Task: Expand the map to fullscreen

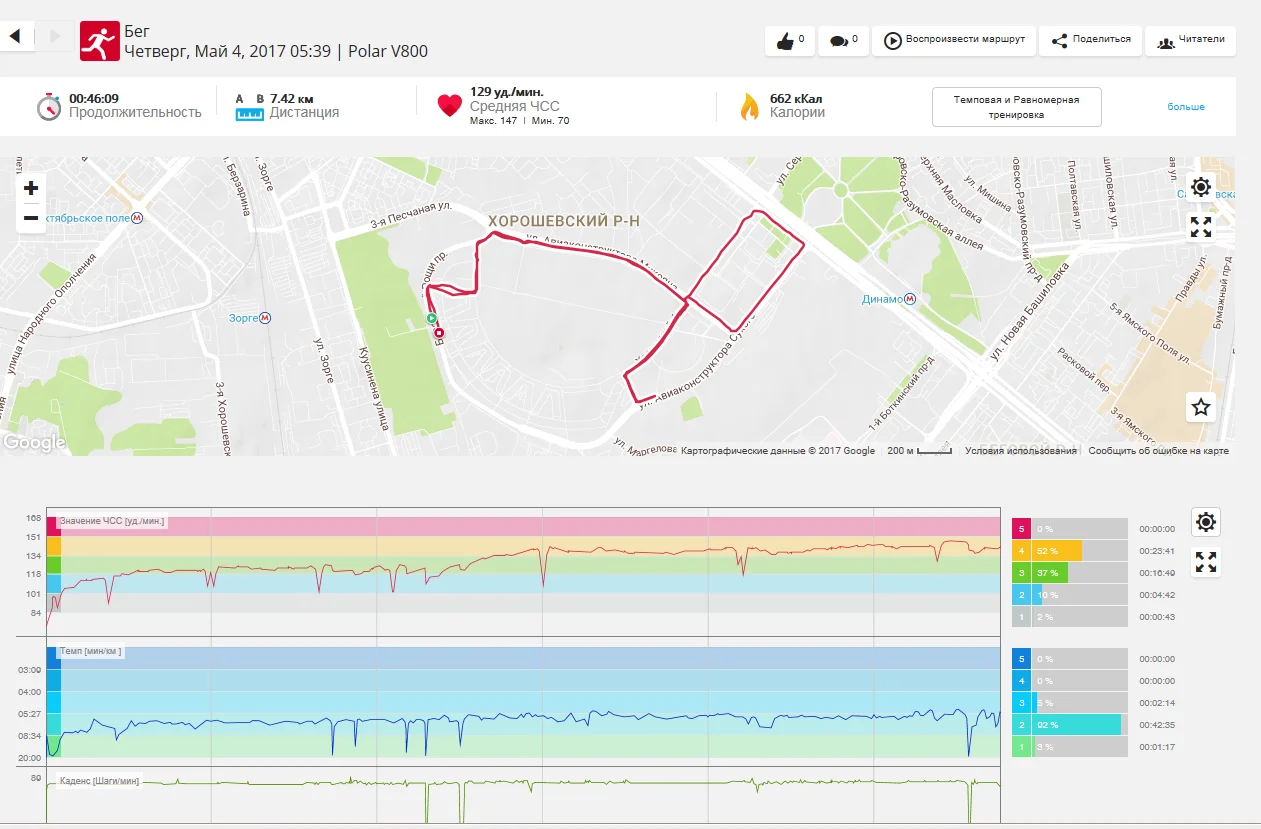Action: pyautogui.click(x=1201, y=227)
